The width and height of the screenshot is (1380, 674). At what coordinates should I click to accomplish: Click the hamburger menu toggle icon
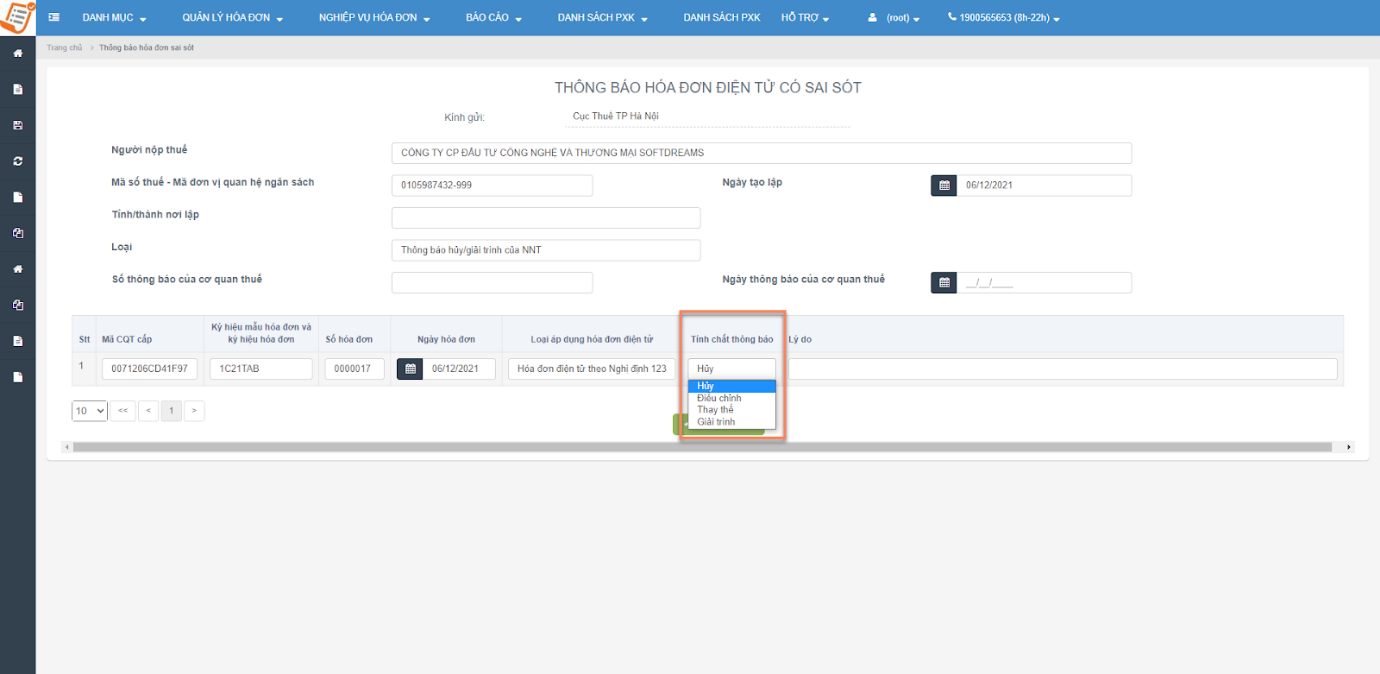tap(53, 18)
